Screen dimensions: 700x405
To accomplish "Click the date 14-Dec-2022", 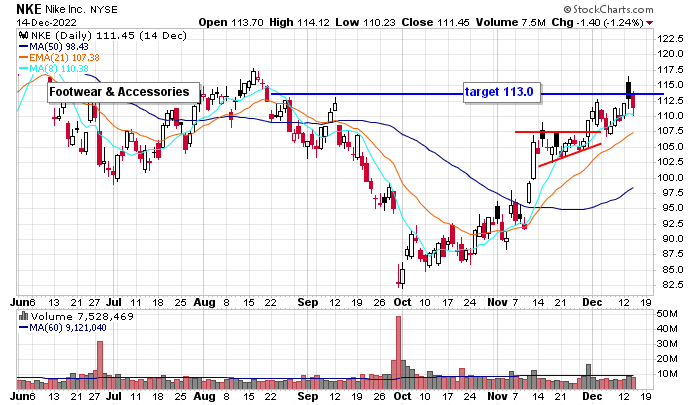I will (x=46, y=22).
